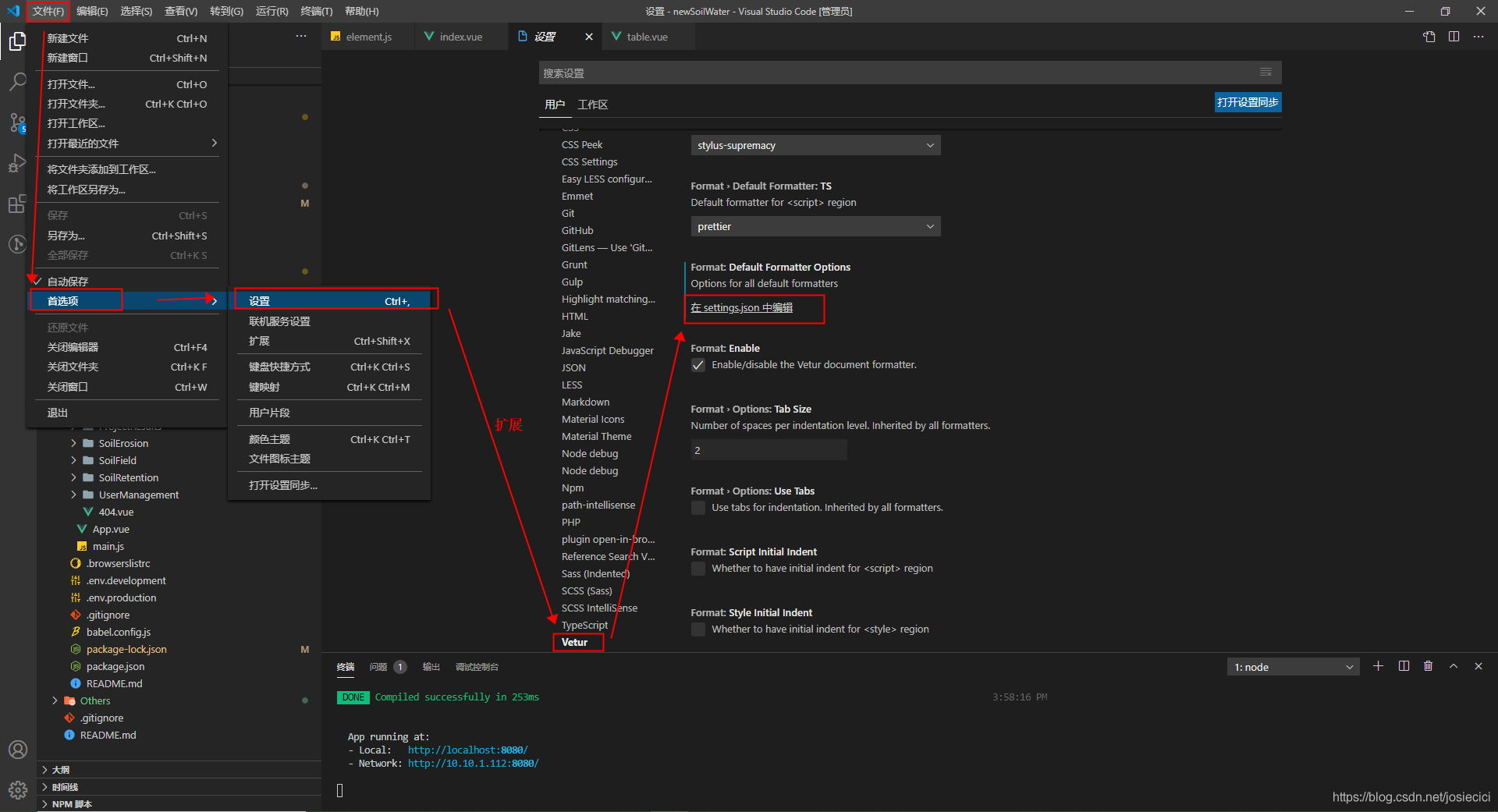Viewport: 1498px width, 812px height.
Task: Click the Open Settings (JSON) icon
Action: [1429, 37]
